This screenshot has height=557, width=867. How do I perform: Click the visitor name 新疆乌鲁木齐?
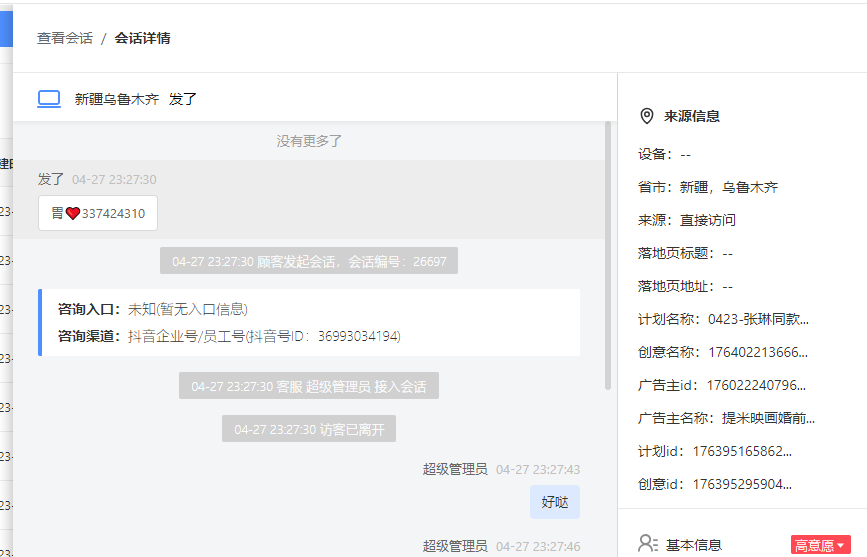click(117, 99)
